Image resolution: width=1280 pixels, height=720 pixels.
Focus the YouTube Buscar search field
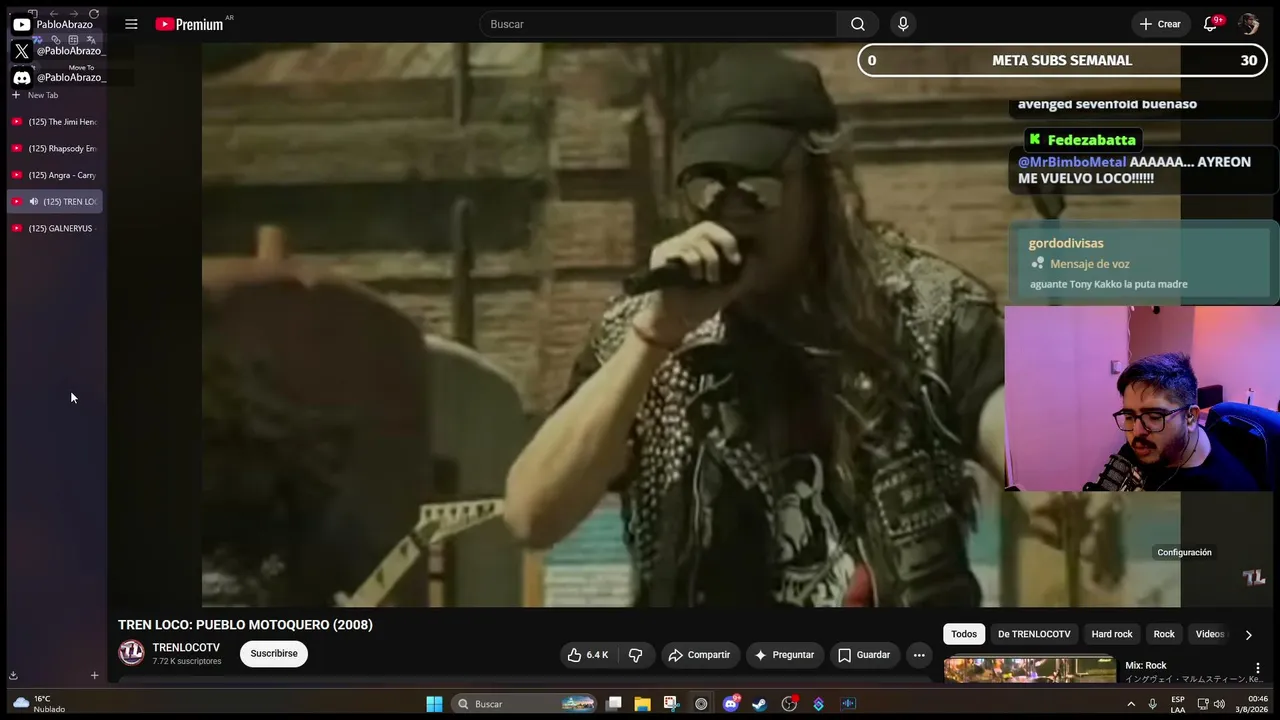(658, 24)
